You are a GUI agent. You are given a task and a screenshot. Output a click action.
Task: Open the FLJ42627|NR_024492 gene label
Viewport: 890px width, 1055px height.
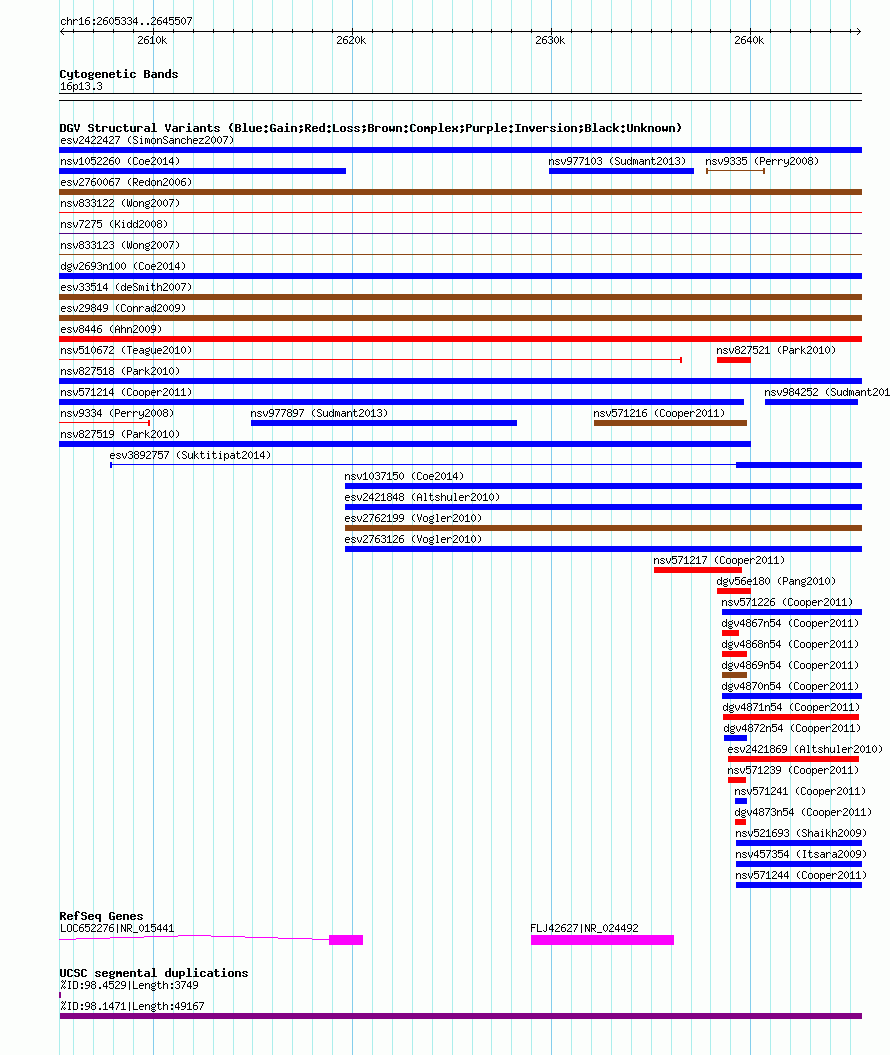coord(584,928)
